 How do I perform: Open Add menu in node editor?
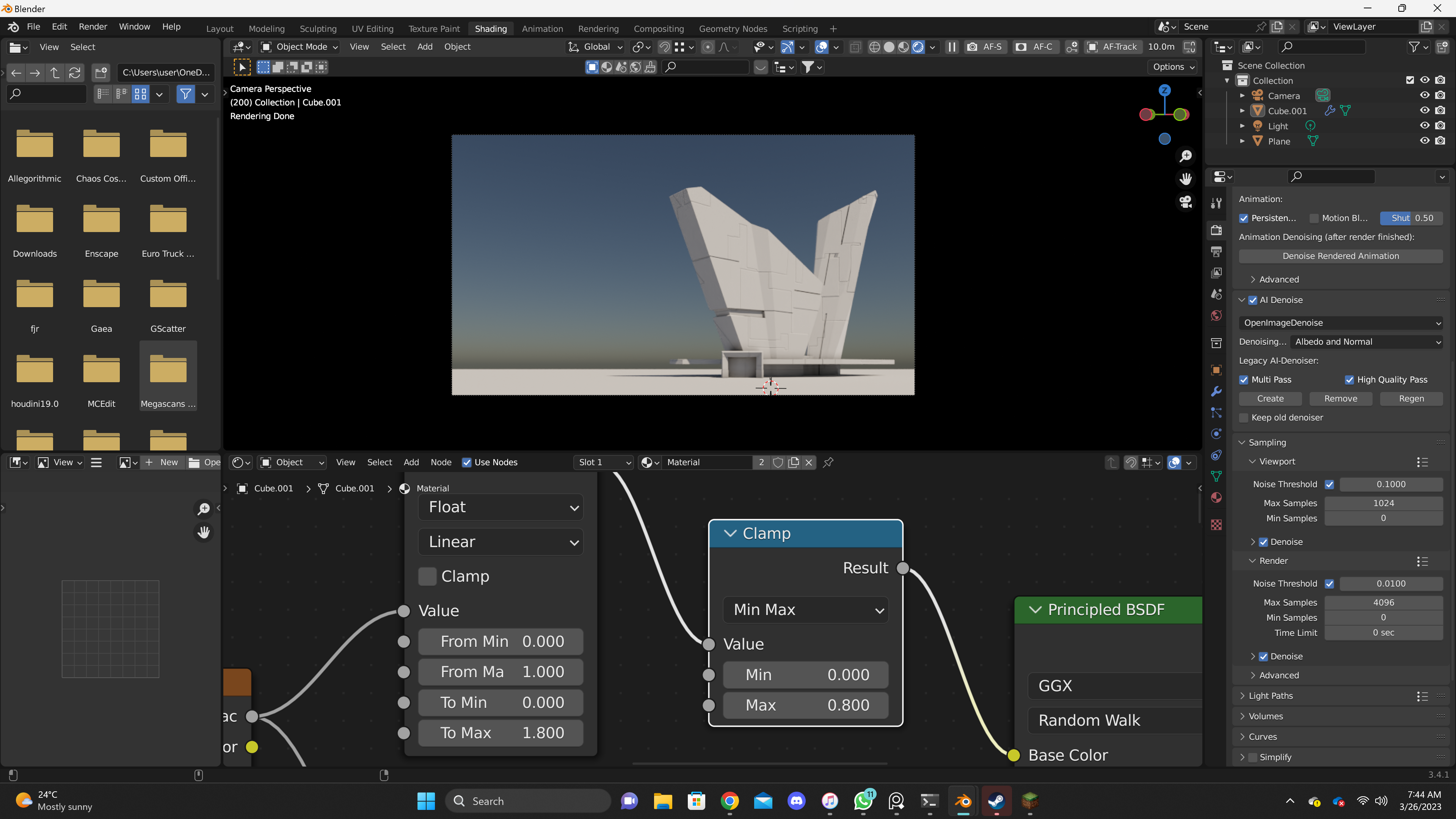(x=411, y=462)
